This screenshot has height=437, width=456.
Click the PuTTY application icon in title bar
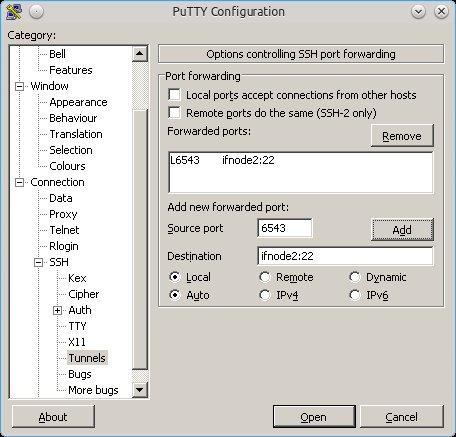[x=14, y=12]
